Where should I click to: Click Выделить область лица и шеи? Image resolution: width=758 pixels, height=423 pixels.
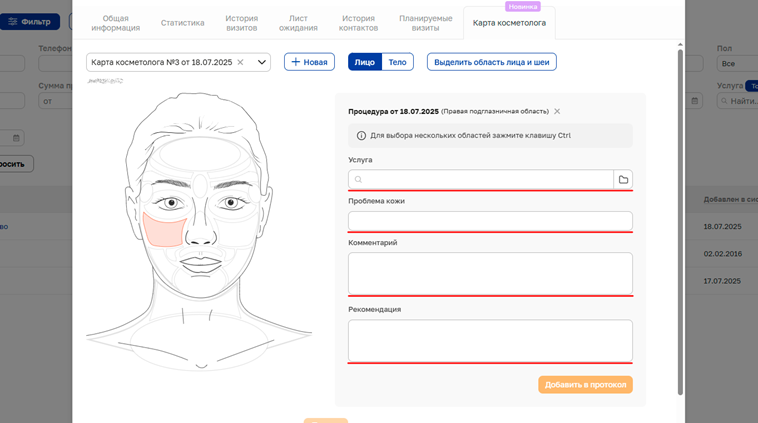tap(492, 62)
